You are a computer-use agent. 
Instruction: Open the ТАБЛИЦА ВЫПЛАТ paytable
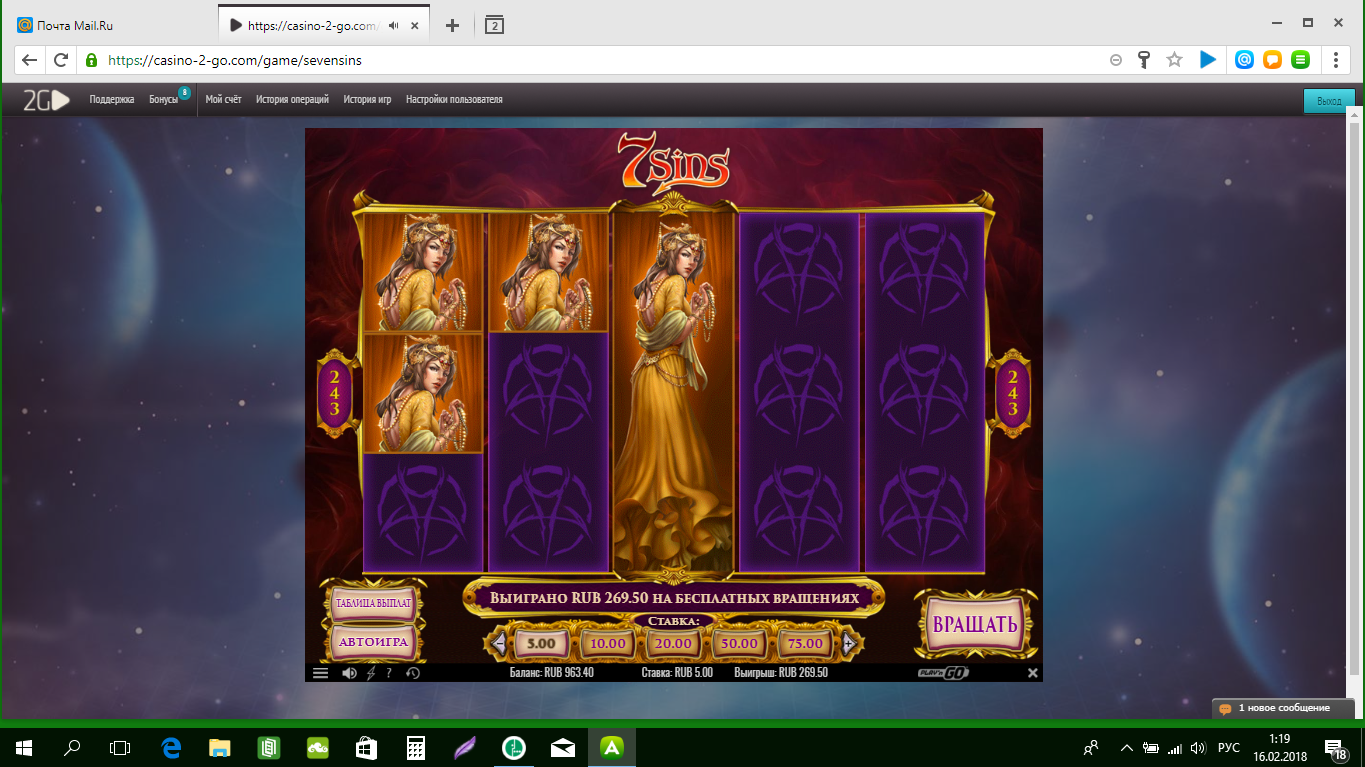(373, 604)
